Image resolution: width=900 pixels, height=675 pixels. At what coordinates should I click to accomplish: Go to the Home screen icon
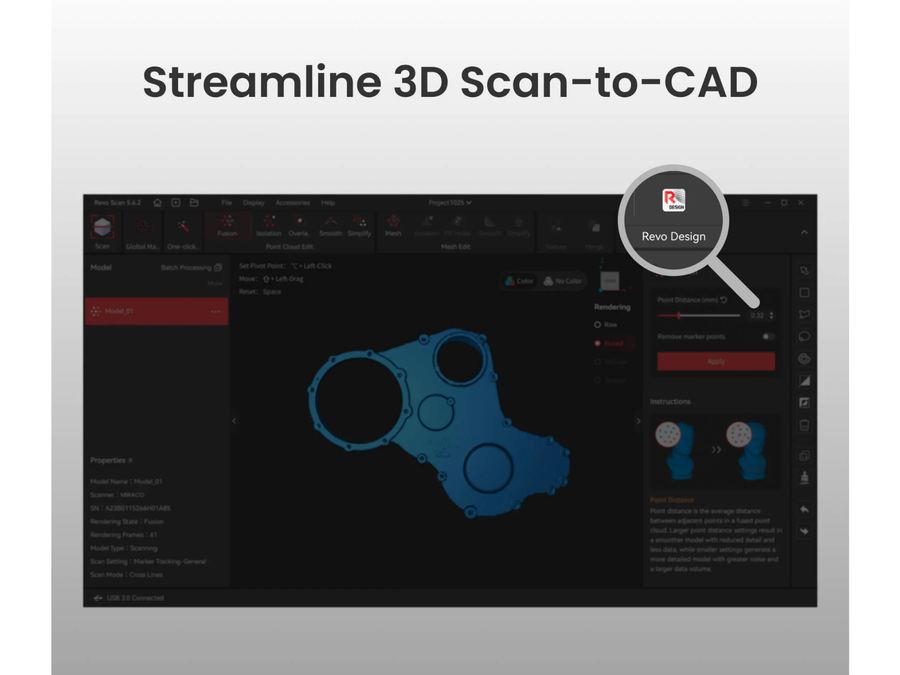(x=157, y=203)
